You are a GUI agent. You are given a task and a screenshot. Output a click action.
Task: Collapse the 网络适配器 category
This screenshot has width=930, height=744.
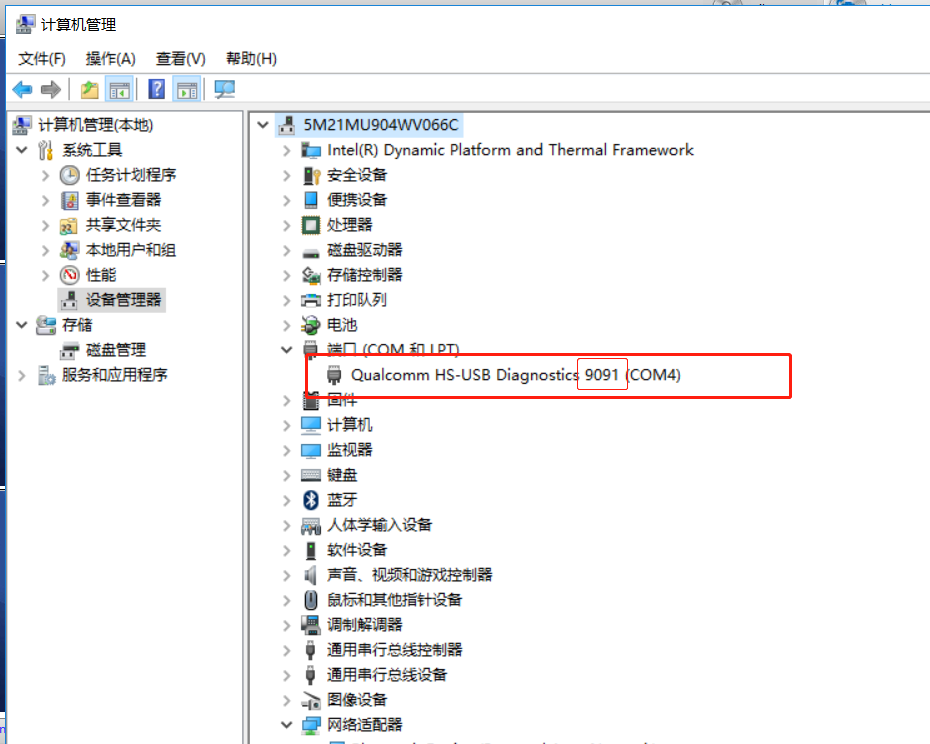point(286,725)
